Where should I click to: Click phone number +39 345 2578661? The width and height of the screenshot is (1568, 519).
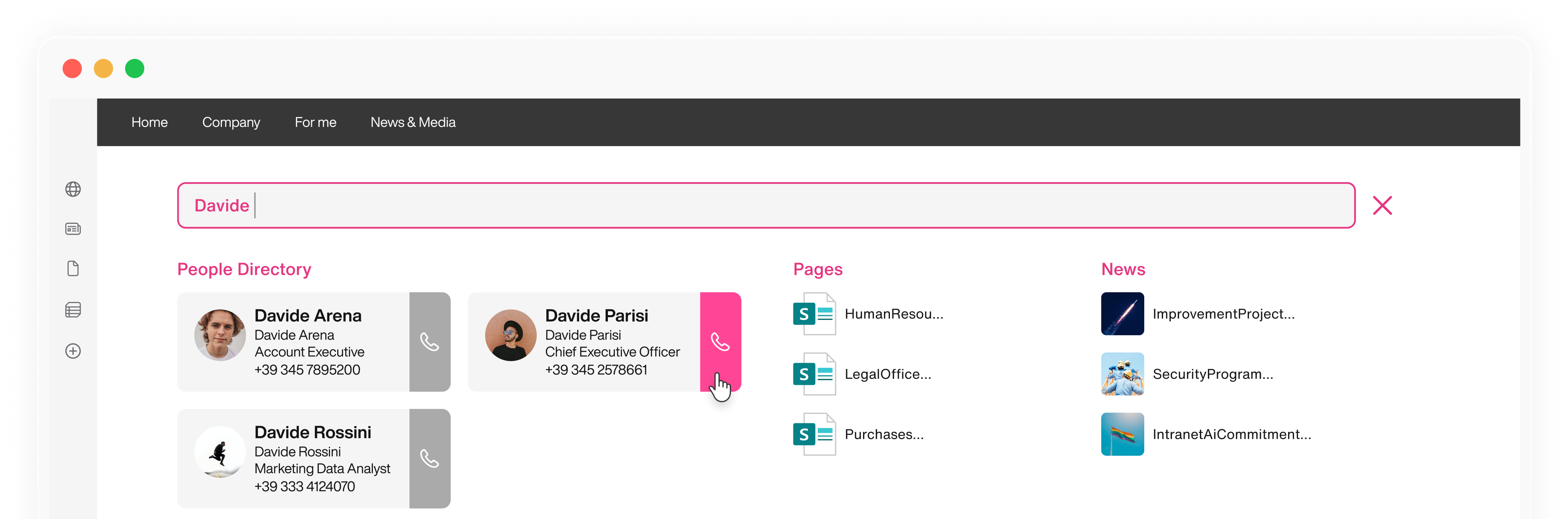point(596,370)
